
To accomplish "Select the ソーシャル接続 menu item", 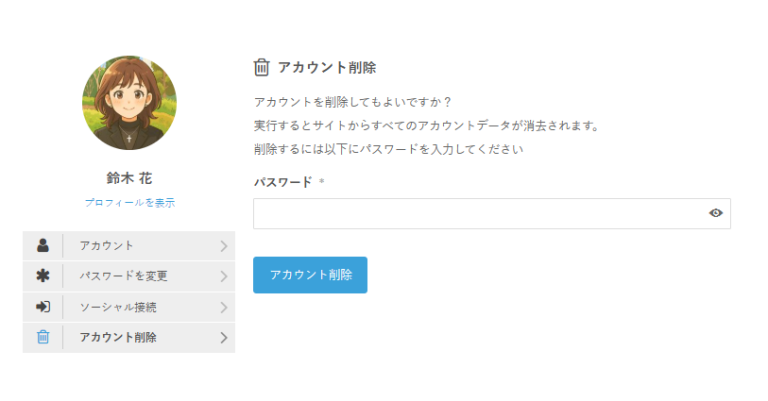I will 118,306.
